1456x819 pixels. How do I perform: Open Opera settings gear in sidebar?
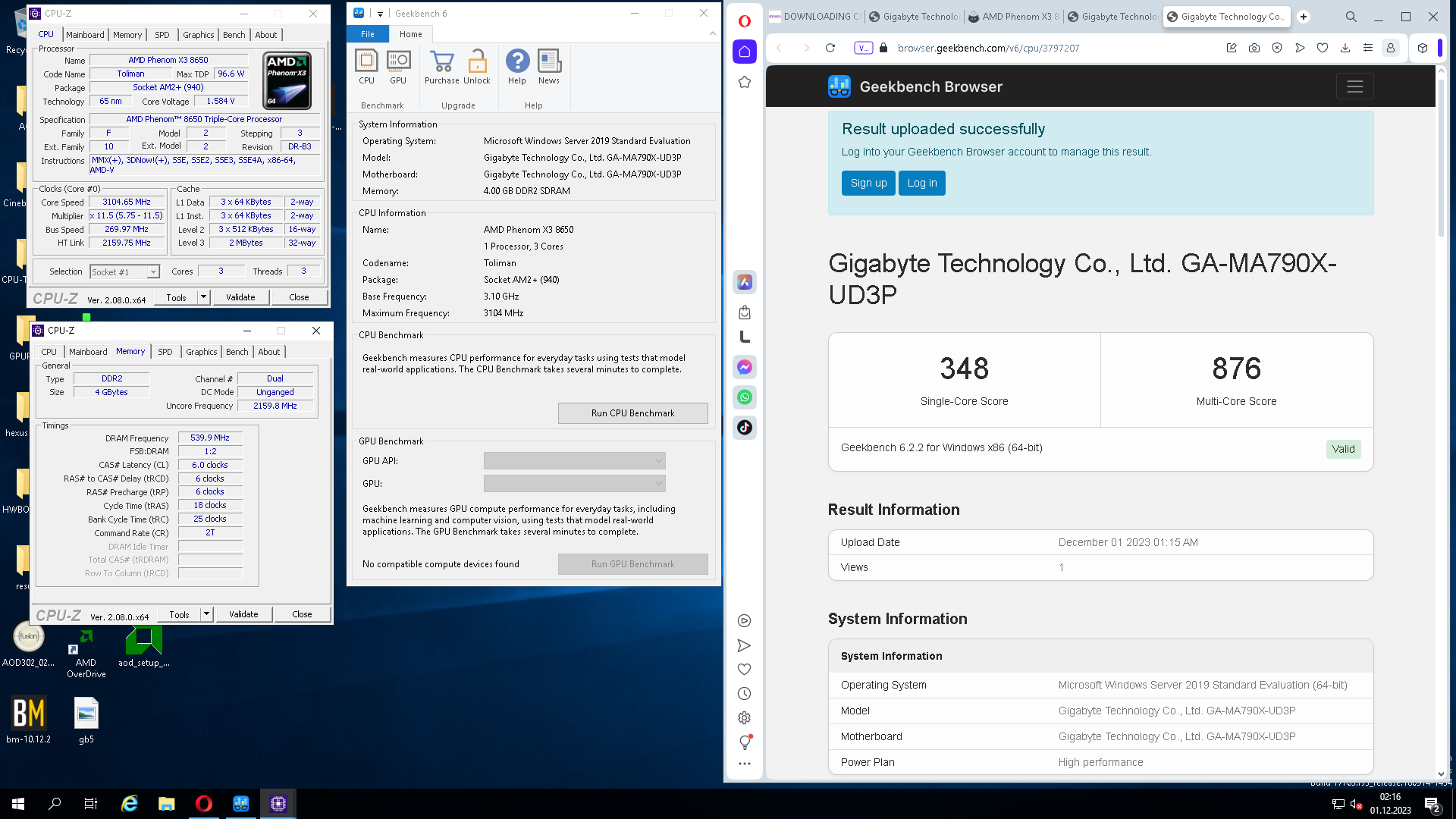(745, 717)
